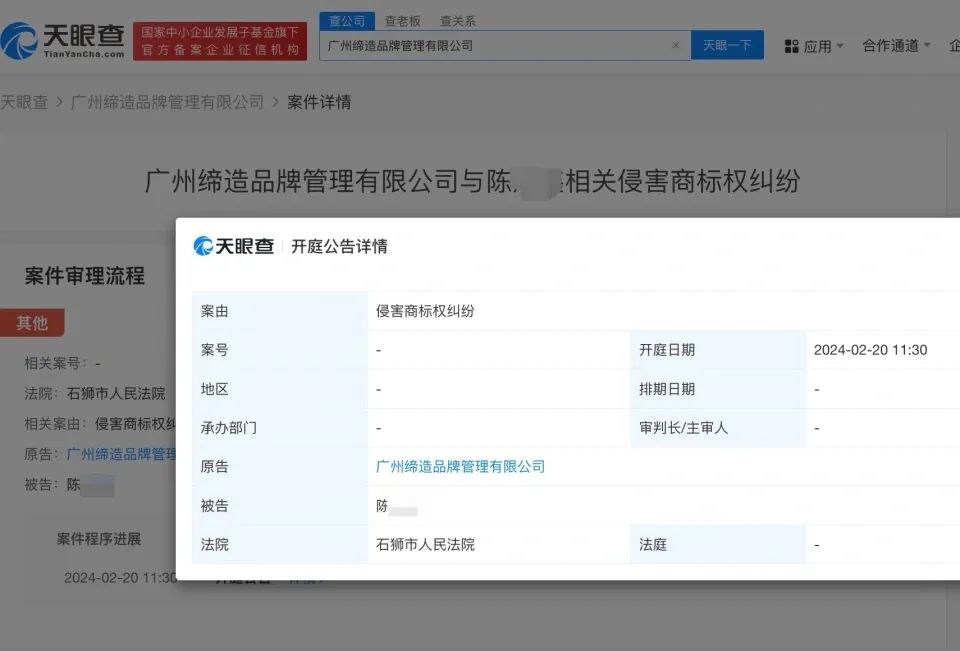Select the 相关案号 line in the background panel

[x=62, y=363]
